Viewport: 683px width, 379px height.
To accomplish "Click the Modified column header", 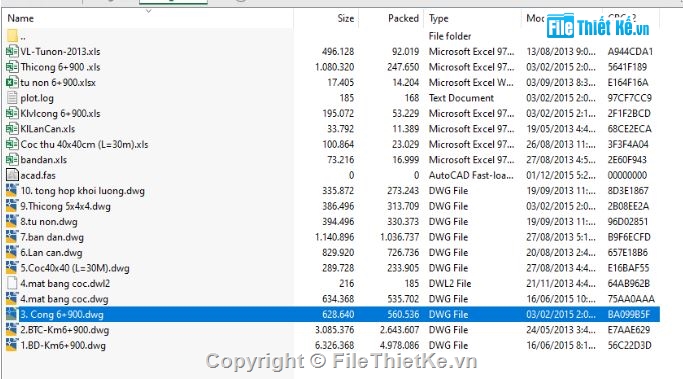I will coord(535,18).
